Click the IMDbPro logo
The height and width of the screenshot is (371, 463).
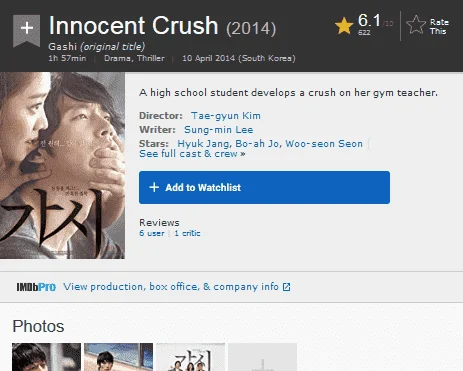[36, 287]
